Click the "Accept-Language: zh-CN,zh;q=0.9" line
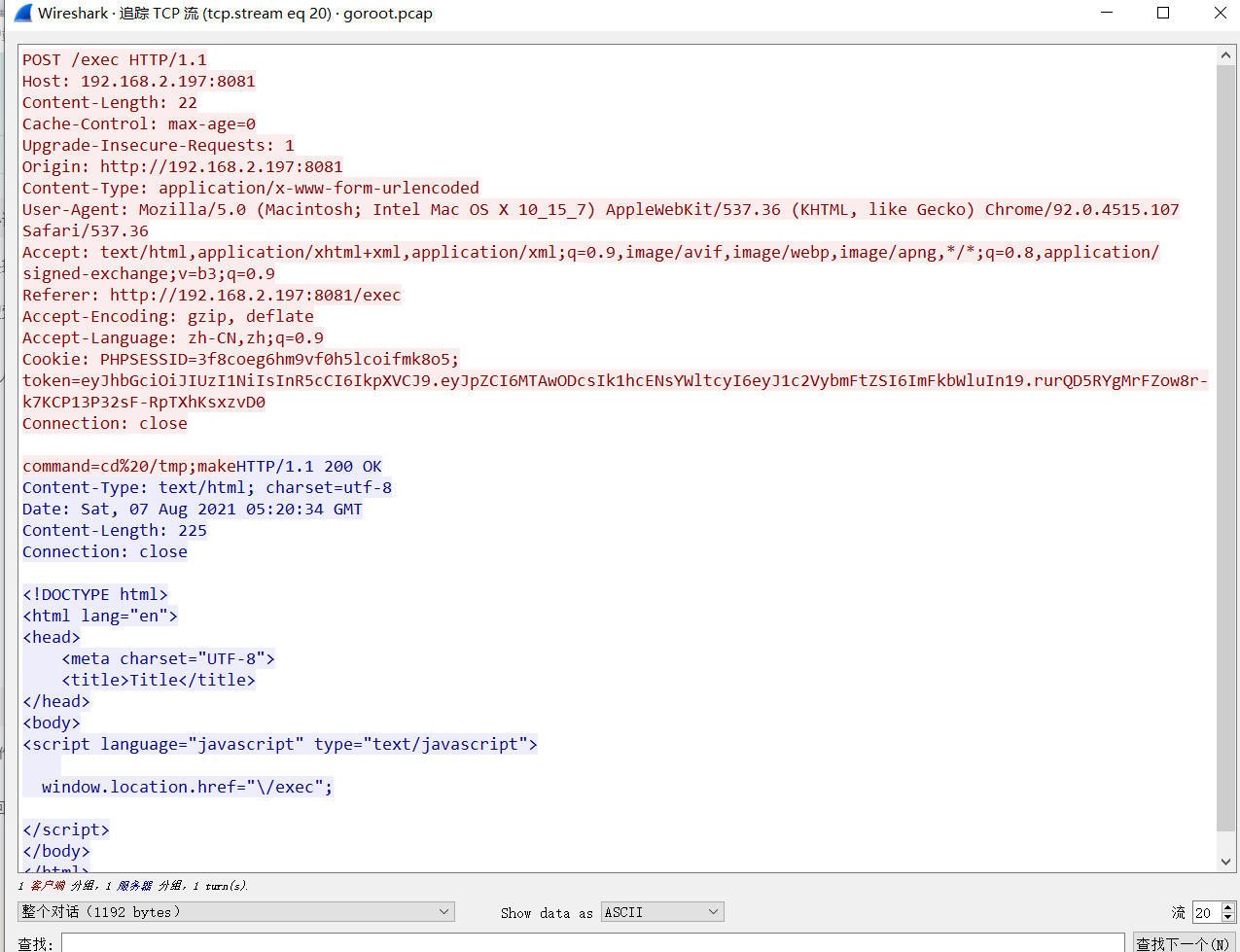The height and width of the screenshot is (952, 1240). coord(173,337)
